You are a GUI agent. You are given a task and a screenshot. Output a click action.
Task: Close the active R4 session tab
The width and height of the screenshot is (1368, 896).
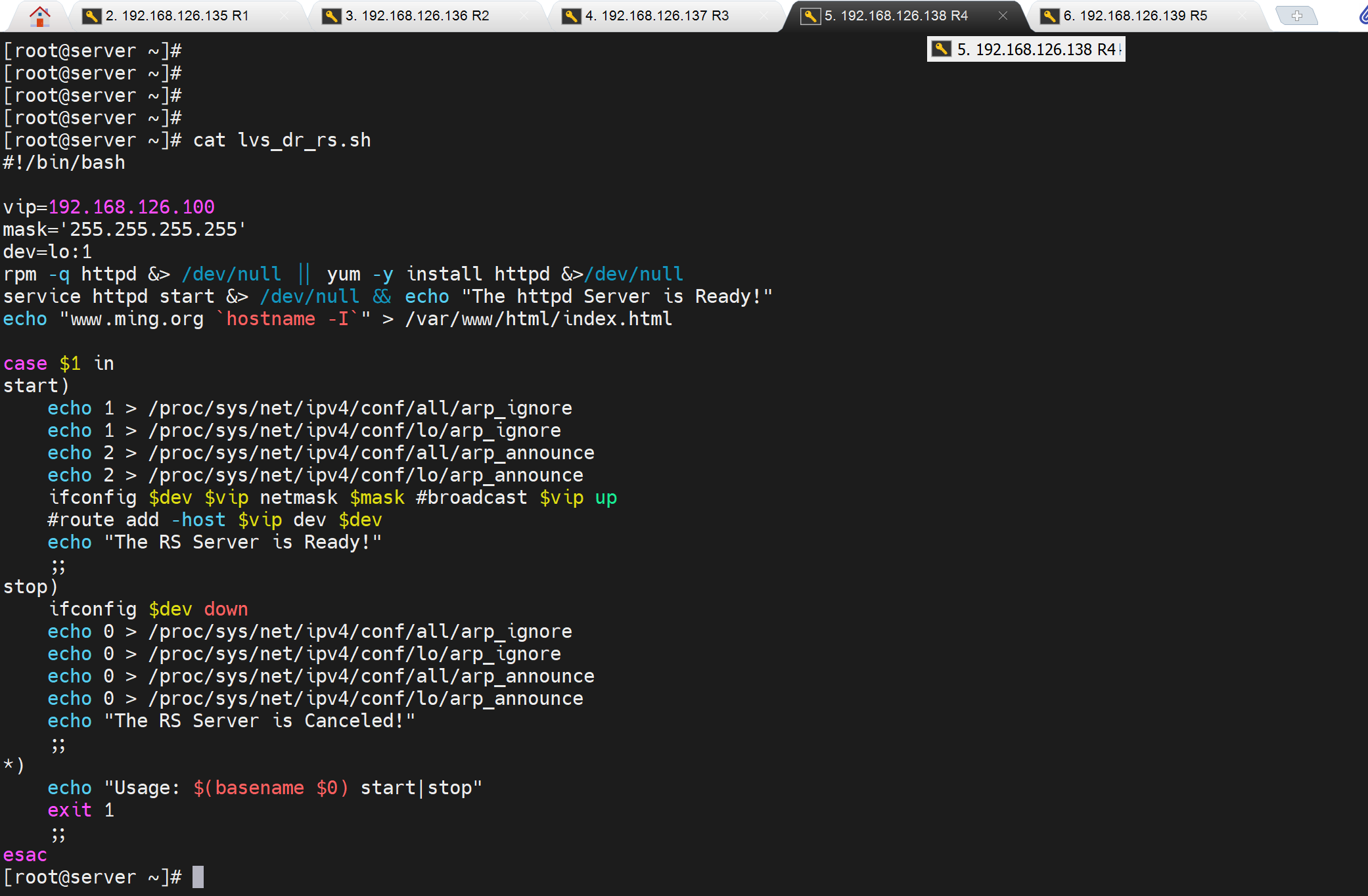point(1003,16)
